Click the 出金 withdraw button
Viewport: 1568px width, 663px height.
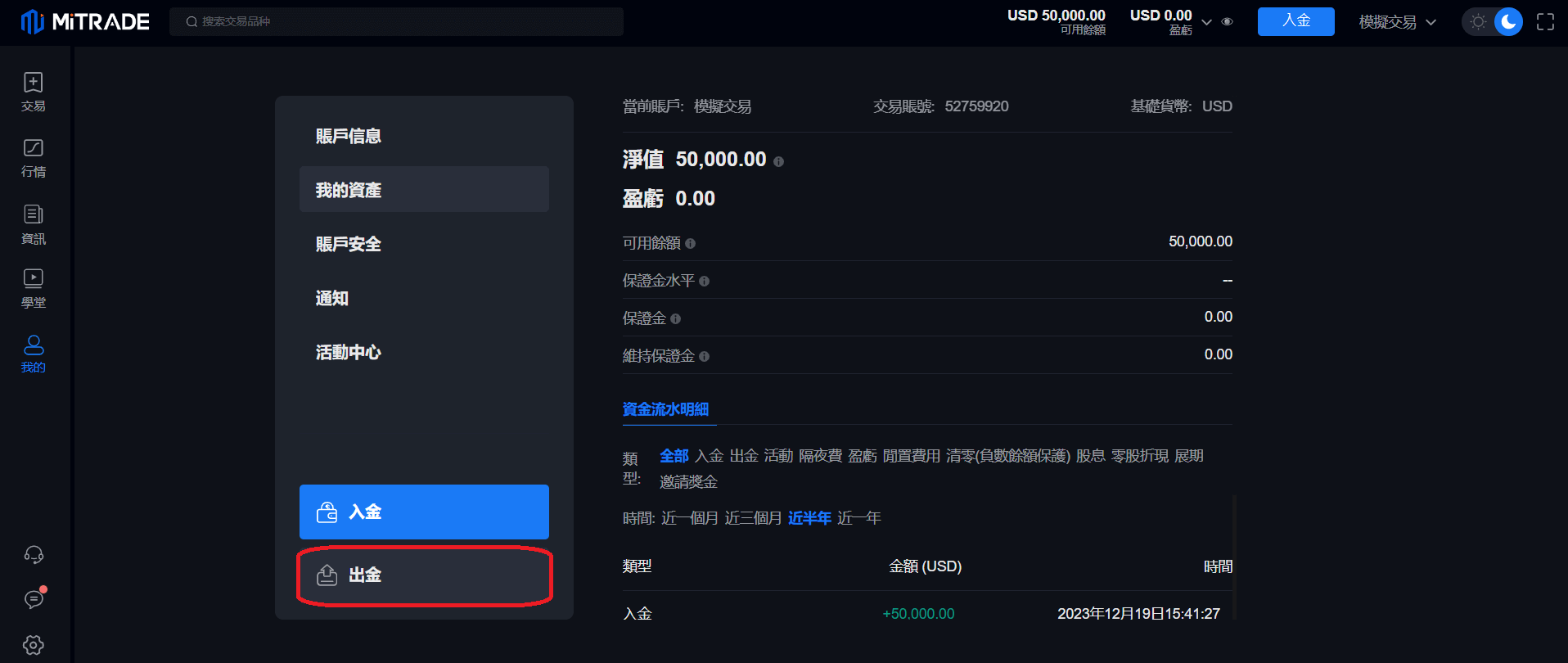click(424, 575)
